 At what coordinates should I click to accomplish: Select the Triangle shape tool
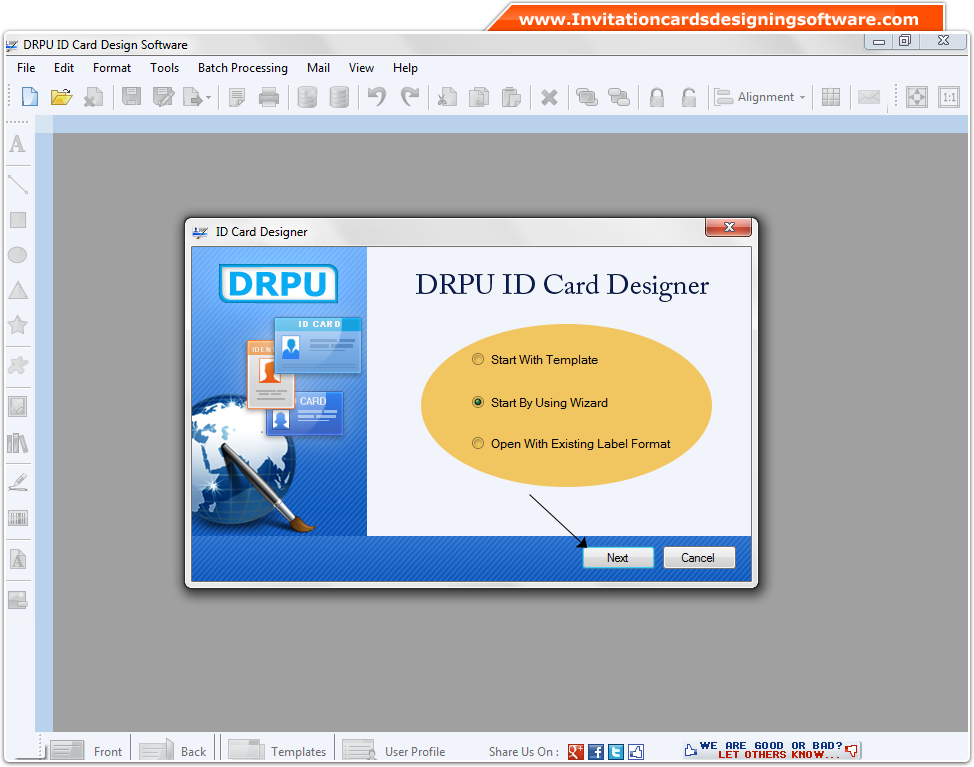pos(17,290)
